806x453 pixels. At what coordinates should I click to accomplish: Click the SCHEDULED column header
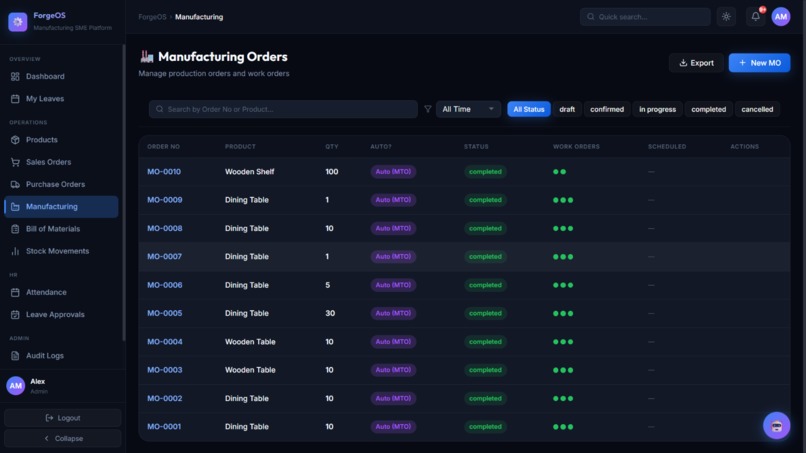click(x=667, y=147)
